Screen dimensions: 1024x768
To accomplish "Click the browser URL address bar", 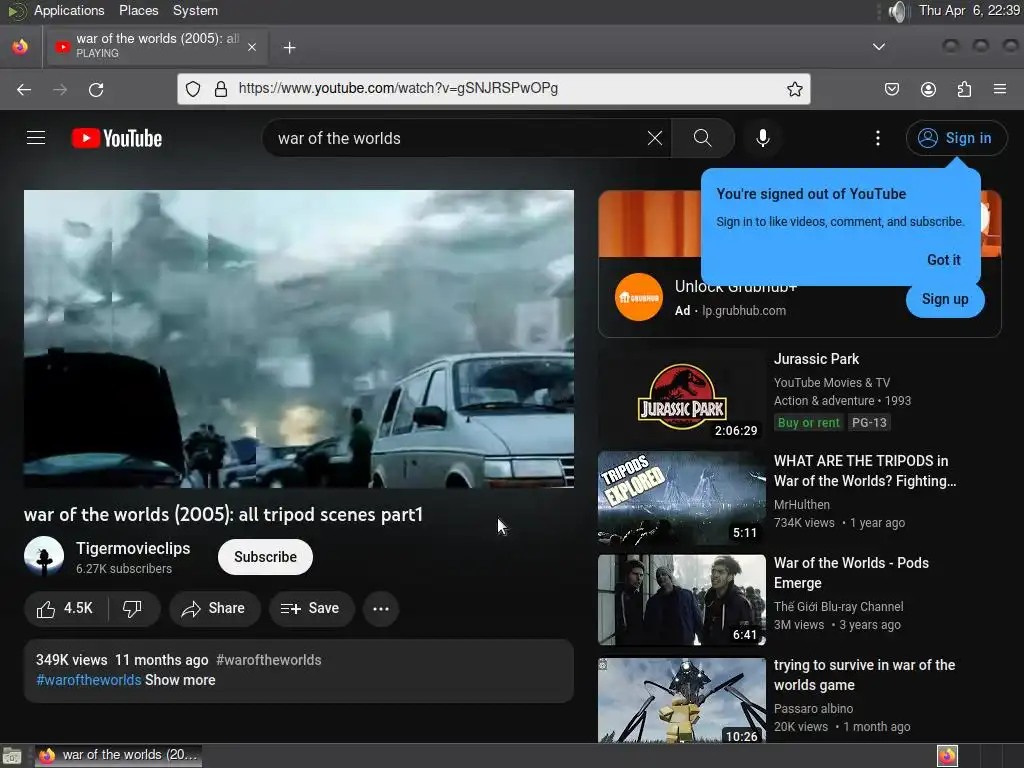I will click(493, 89).
